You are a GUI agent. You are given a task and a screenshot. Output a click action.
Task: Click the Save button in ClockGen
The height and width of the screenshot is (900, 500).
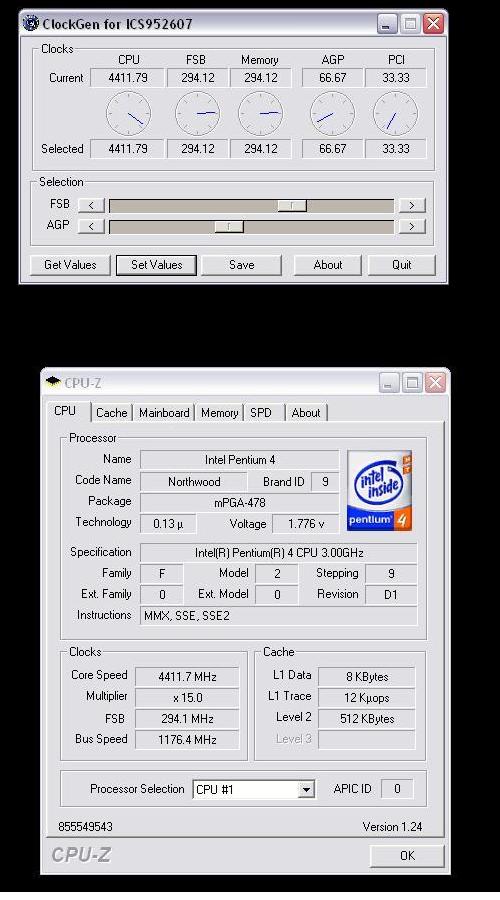tap(242, 265)
